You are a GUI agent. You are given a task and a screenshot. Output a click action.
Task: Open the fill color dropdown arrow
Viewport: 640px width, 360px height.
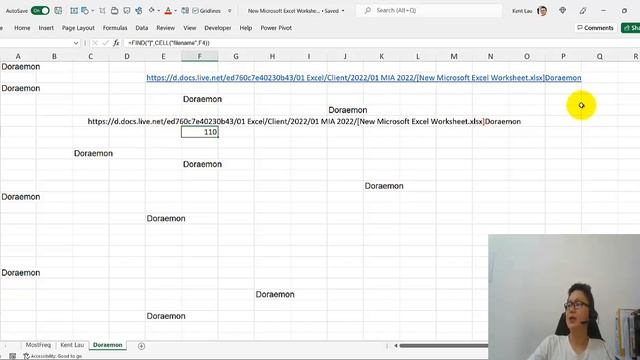[159, 11]
